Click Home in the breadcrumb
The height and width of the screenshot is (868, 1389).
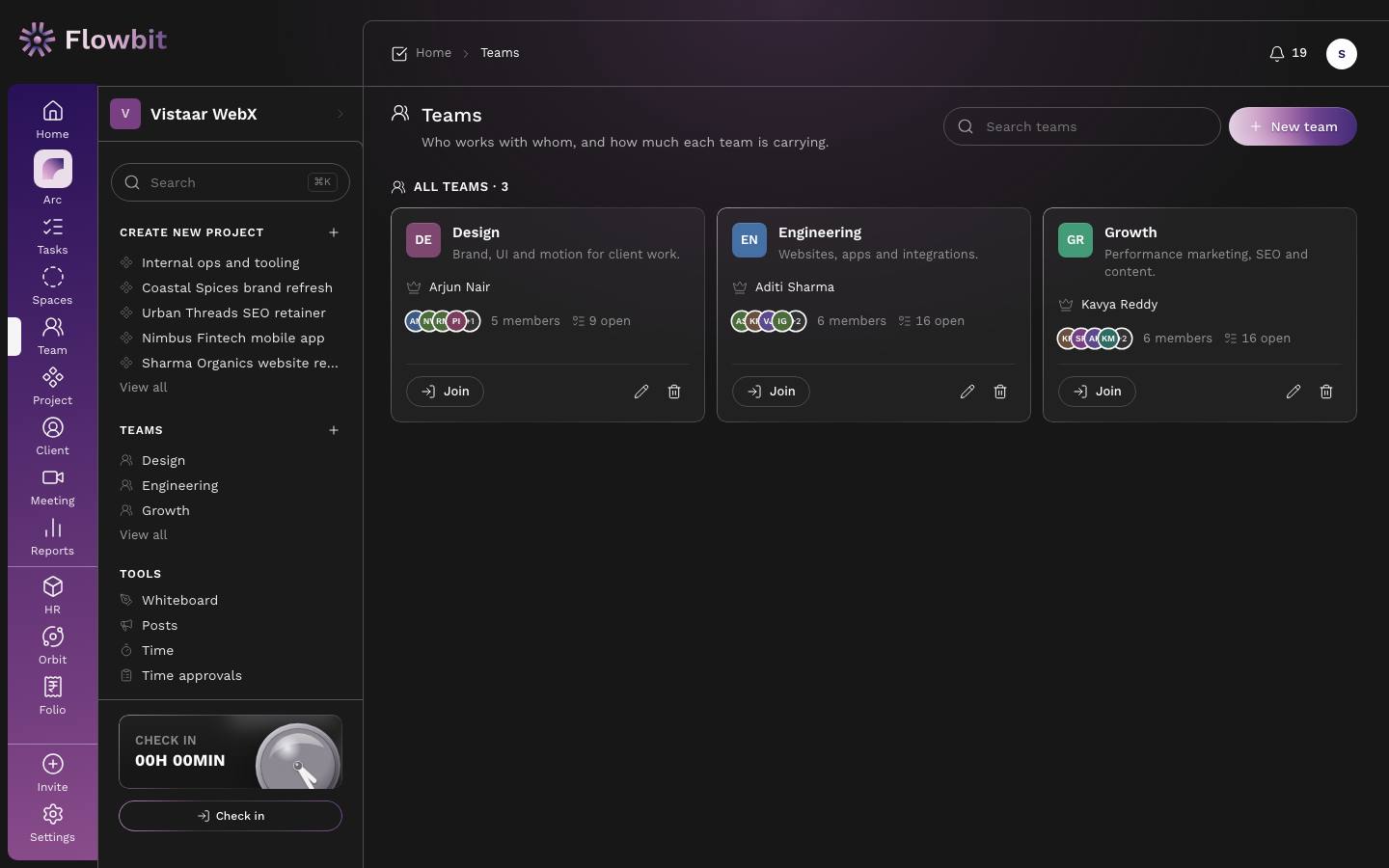[433, 53]
